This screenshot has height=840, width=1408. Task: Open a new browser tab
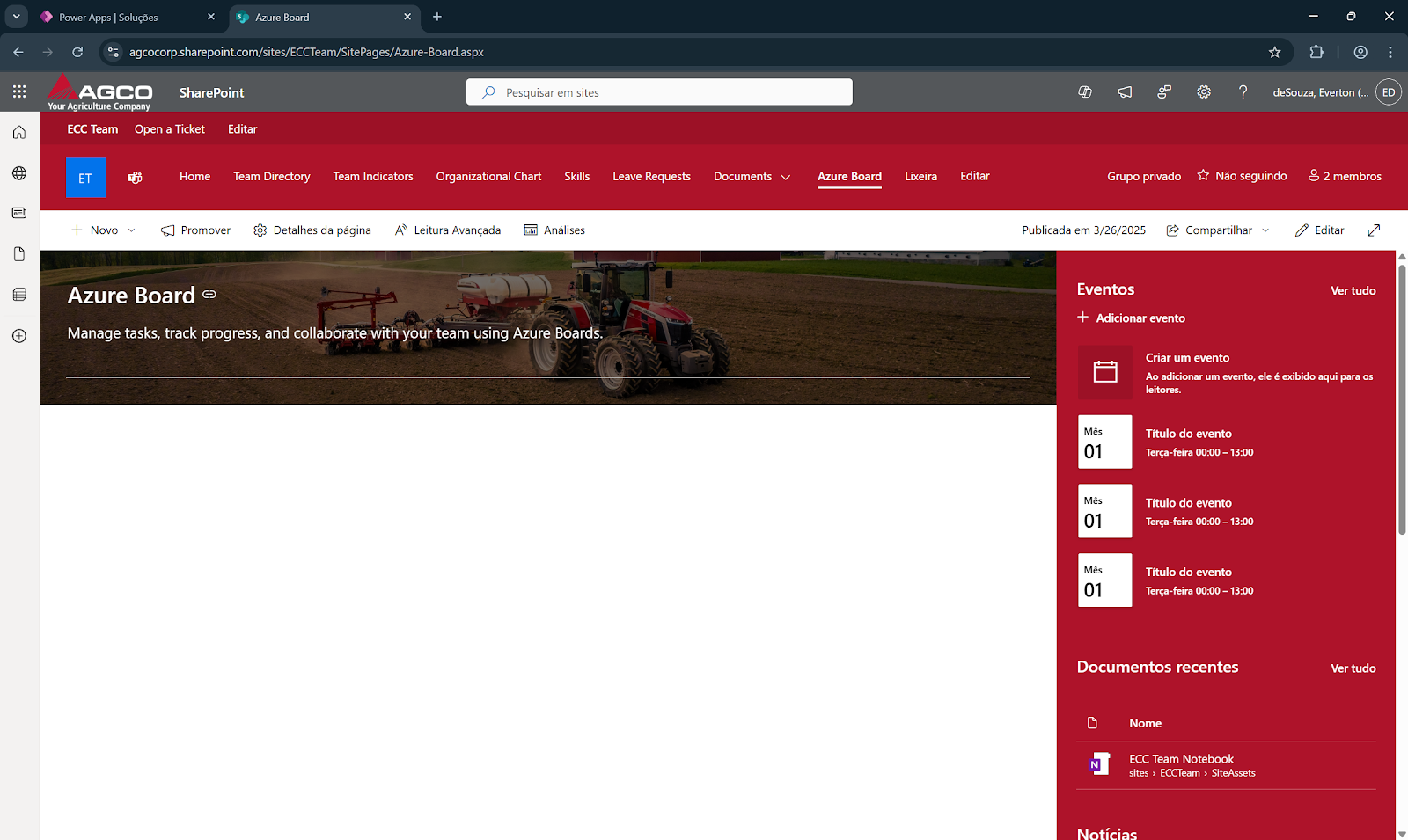click(x=437, y=17)
